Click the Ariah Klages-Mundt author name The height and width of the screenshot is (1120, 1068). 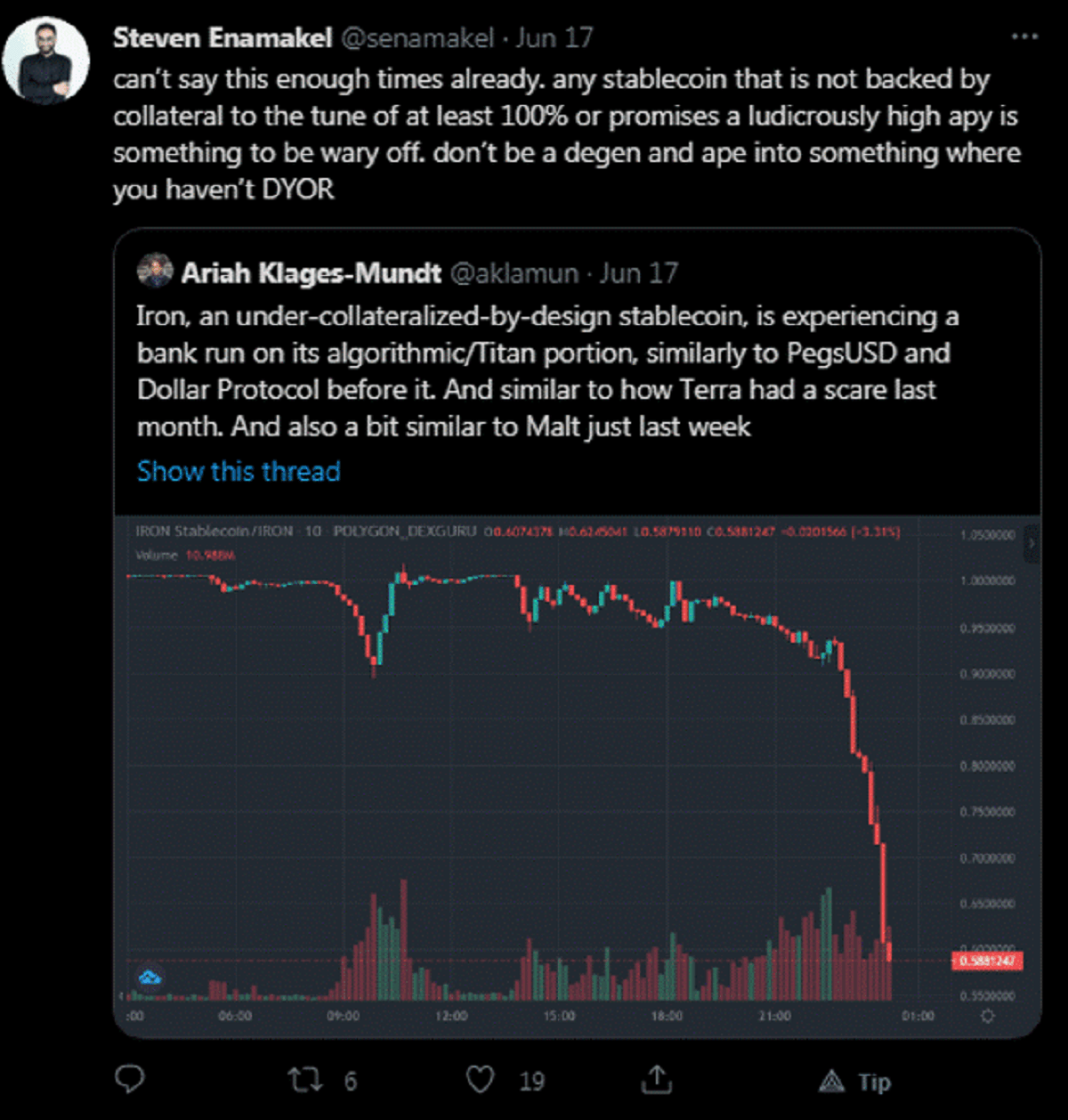point(311,272)
